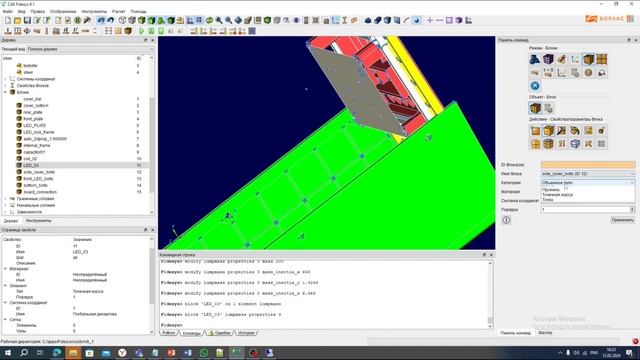Select cover_bottom block in the tree

36,106
